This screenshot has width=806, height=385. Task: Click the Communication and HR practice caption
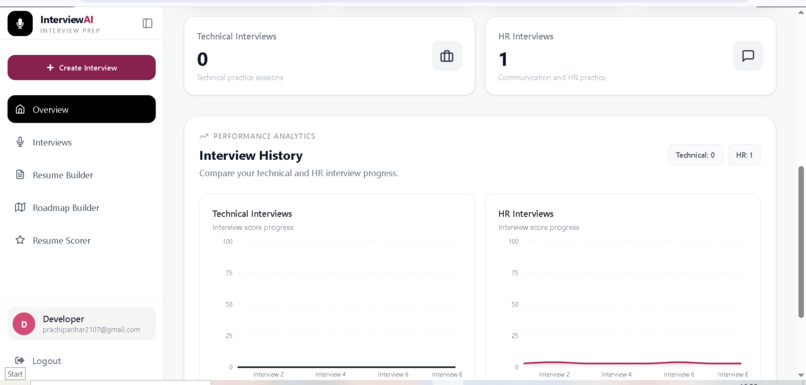click(552, 78)
